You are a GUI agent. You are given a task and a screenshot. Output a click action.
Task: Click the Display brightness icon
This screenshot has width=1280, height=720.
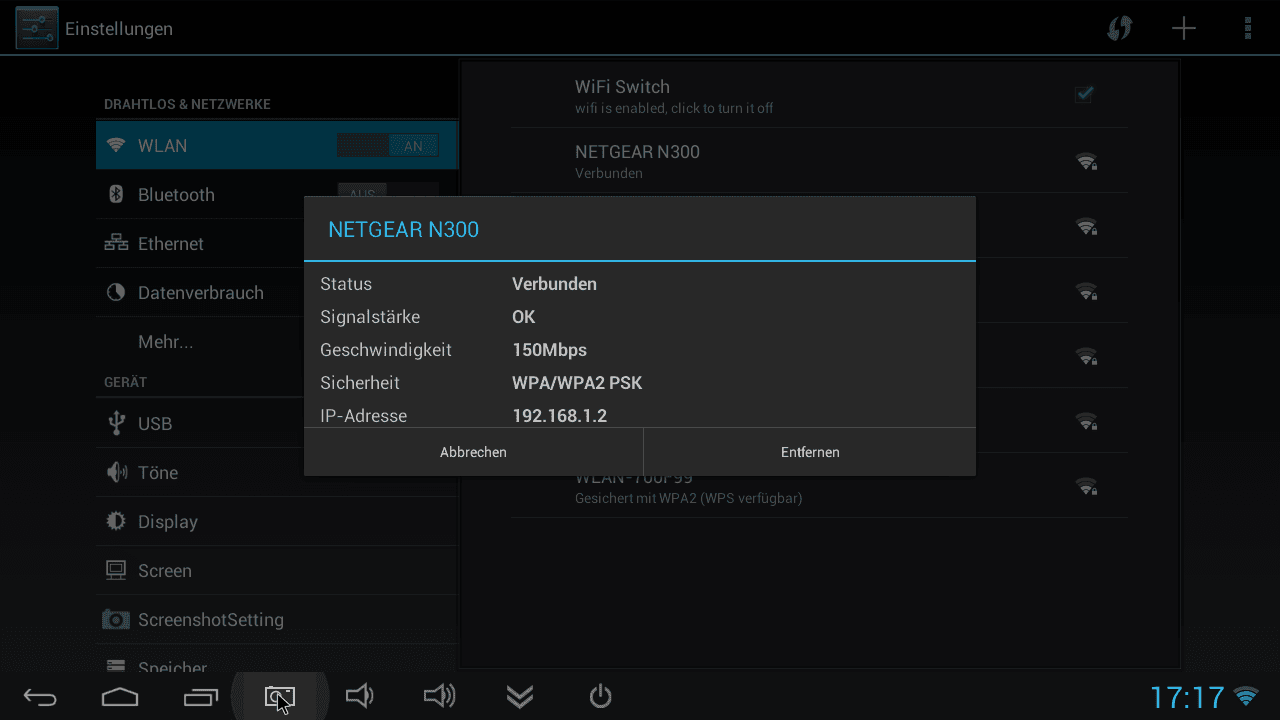point(116,521)
